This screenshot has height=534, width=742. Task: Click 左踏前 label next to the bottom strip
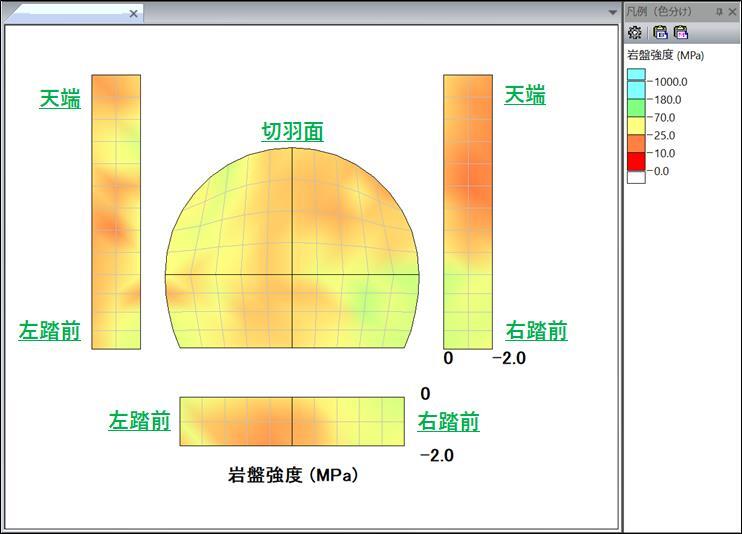pos(139,421)
